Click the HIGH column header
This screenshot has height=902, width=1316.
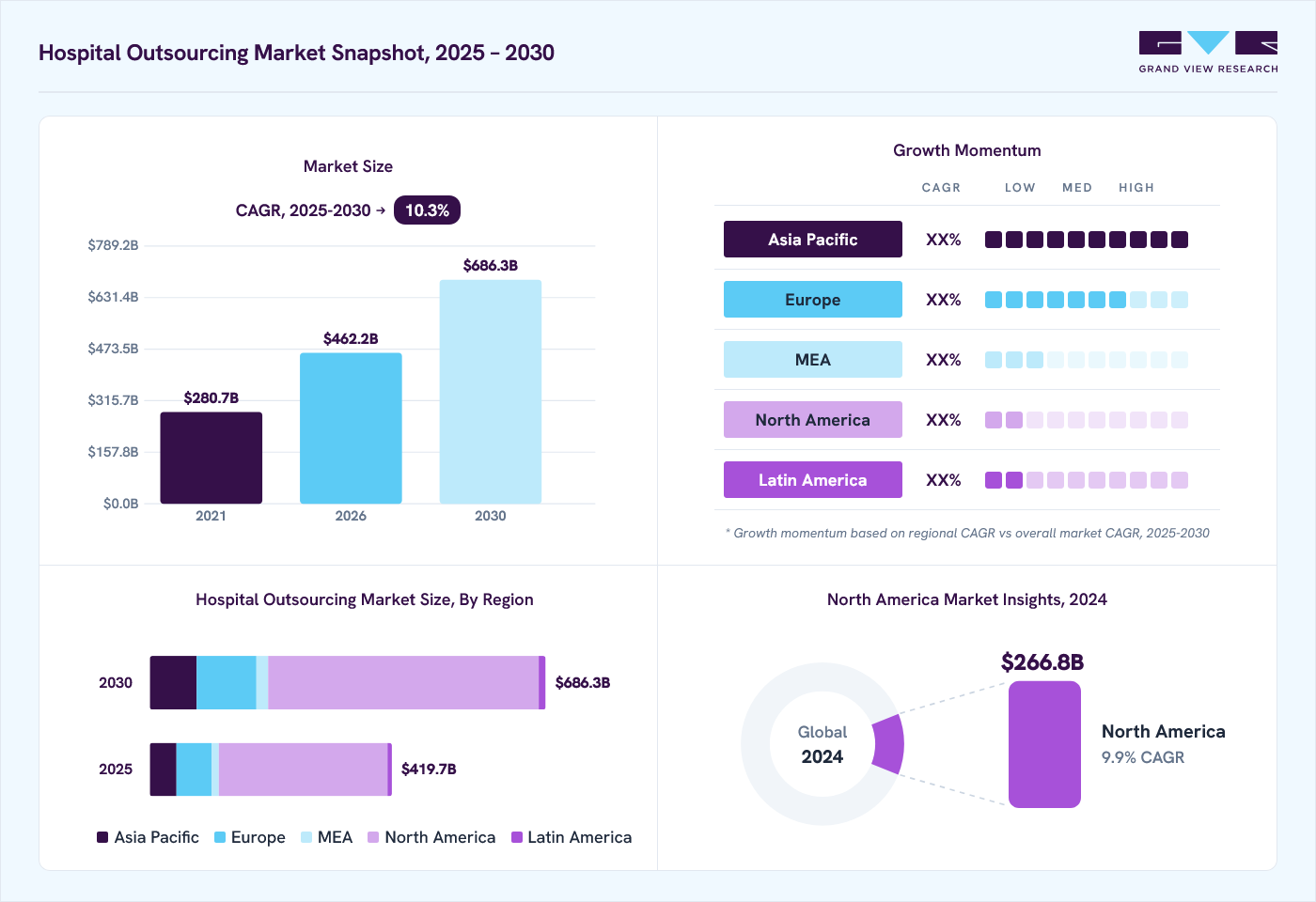(1136, 188)
